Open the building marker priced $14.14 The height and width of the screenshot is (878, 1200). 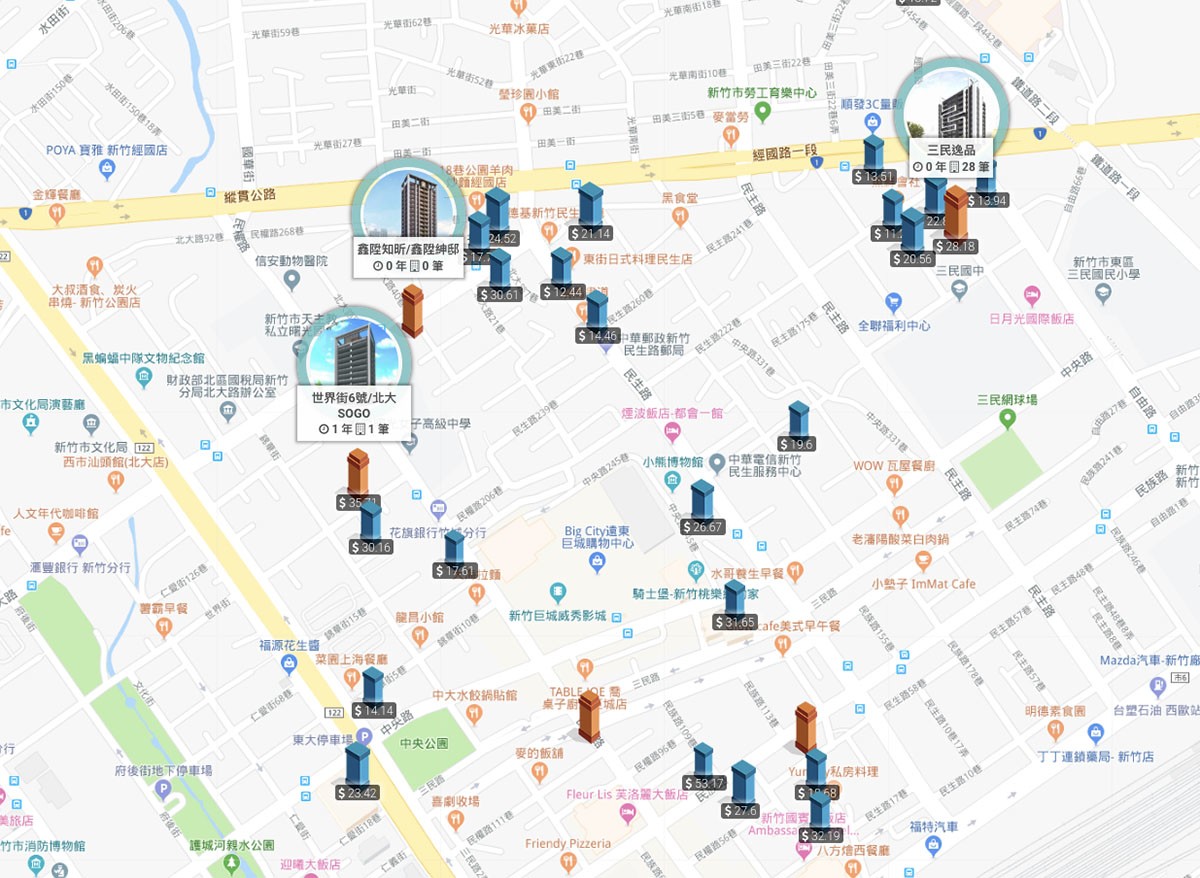pyautogui.click(x=373, y=692)
